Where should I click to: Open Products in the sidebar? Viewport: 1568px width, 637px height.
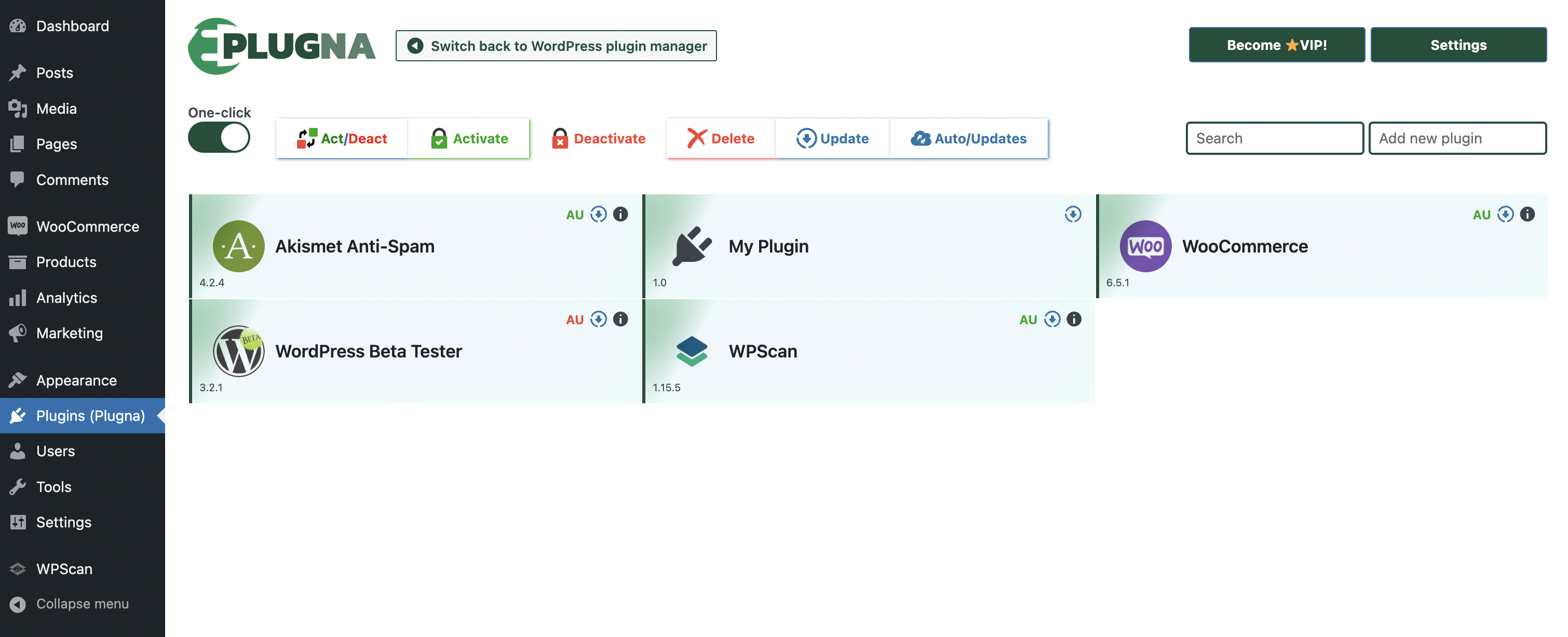pos(82,262)
